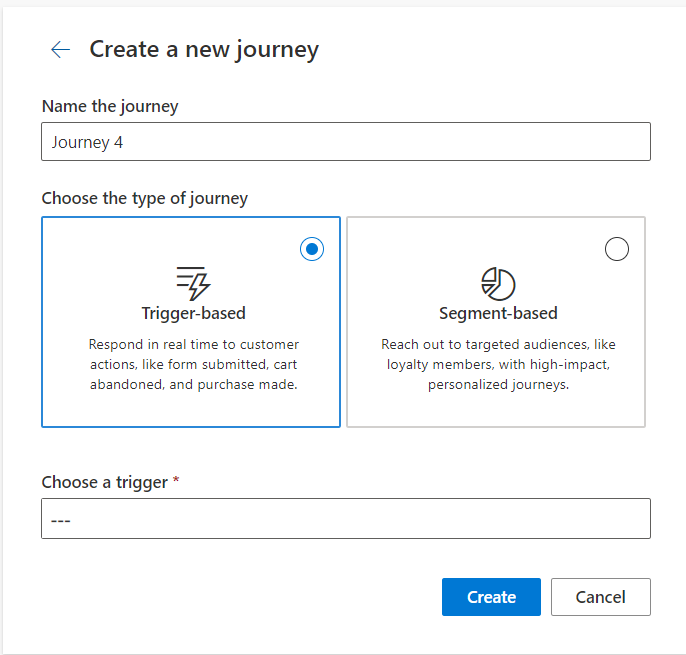This screenshot has height=655, width=686.
Task: Click the Trigger-based lightning icon
Action: [193, 283]
